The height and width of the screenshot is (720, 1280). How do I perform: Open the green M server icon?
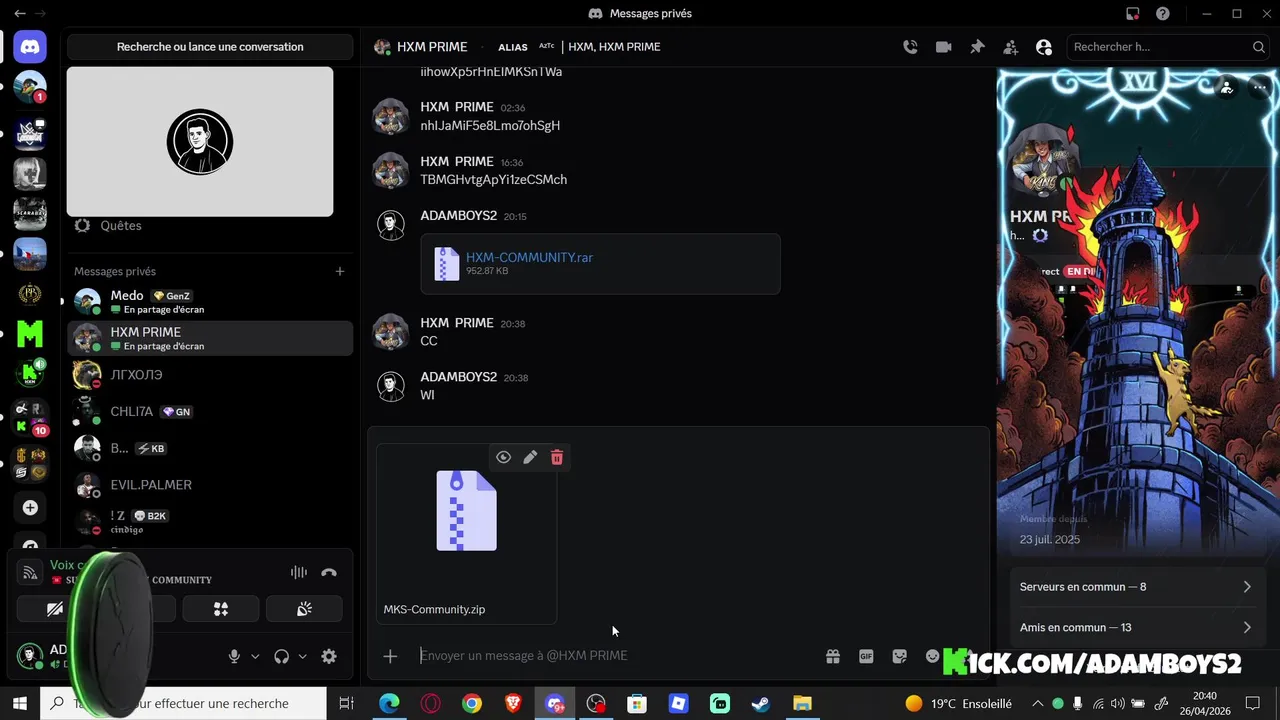point(30,333)
